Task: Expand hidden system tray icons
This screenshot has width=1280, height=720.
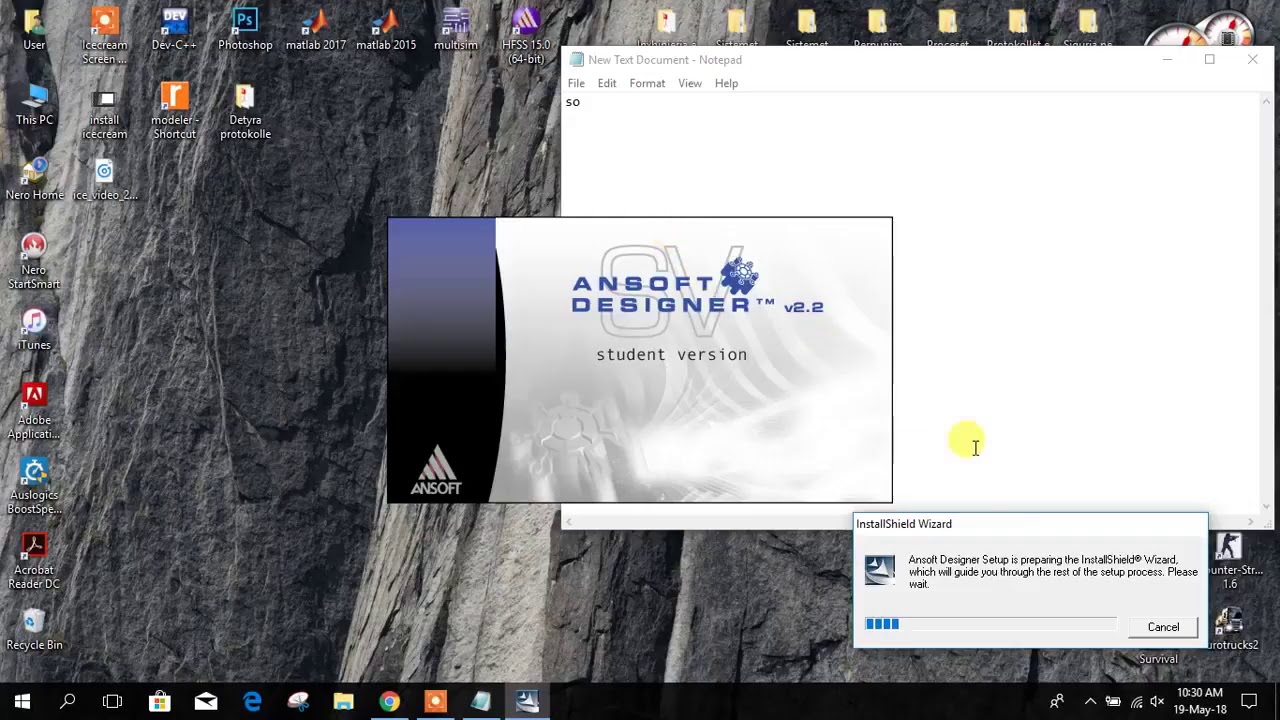Action: pos(1090,702)
